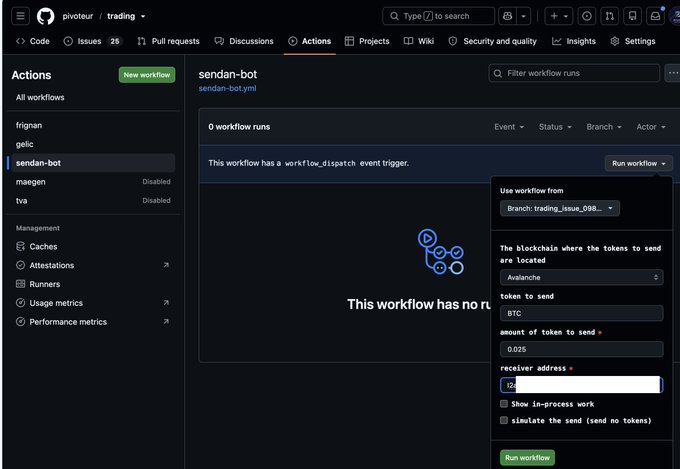The height and width of the screenshot is (469, 680).
Task: Open the Actions tab
Action: 310,41
